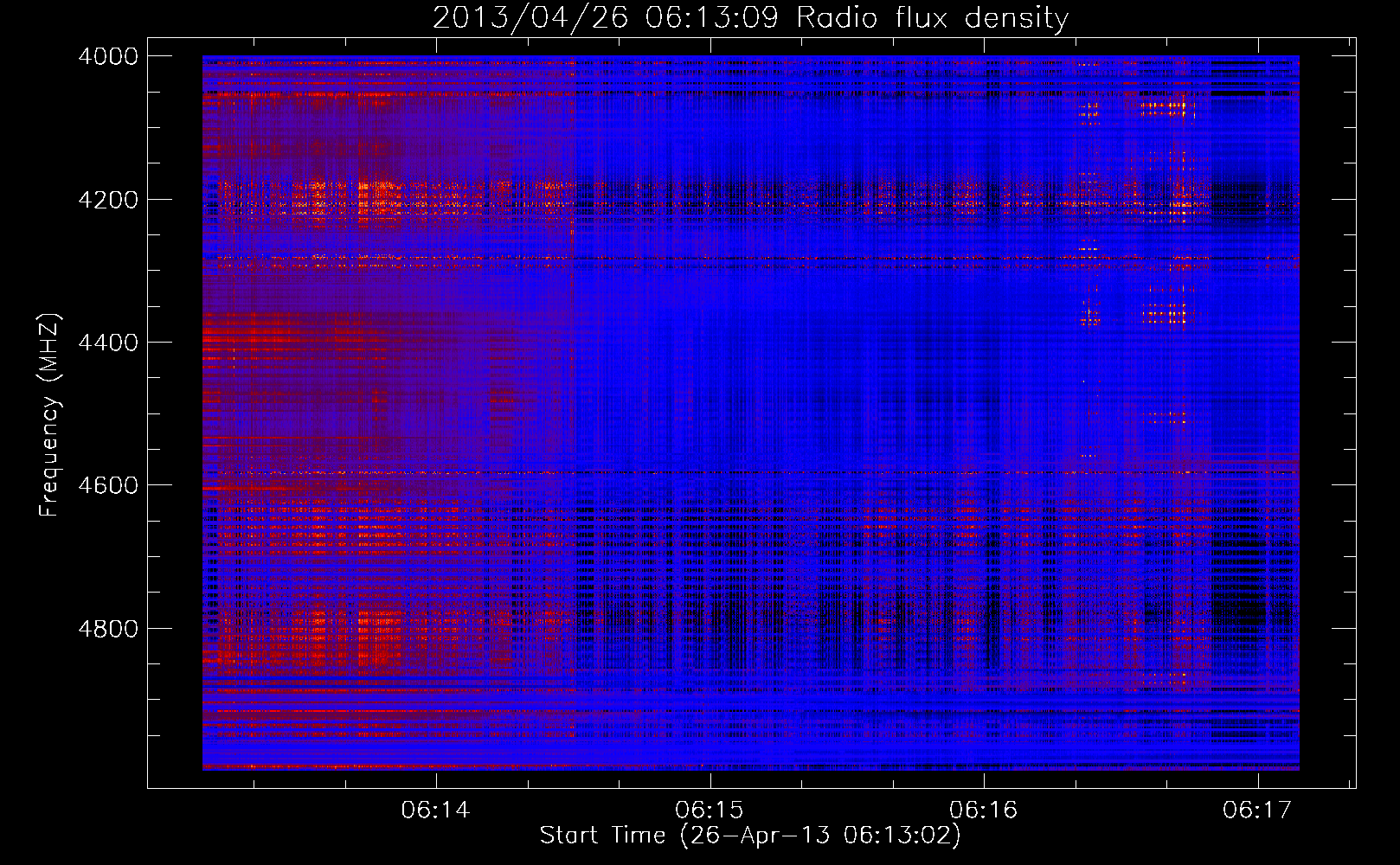The image size is (1400, 865).
Task: Click the 06:17 time axis label
Action: [1257, 811]
